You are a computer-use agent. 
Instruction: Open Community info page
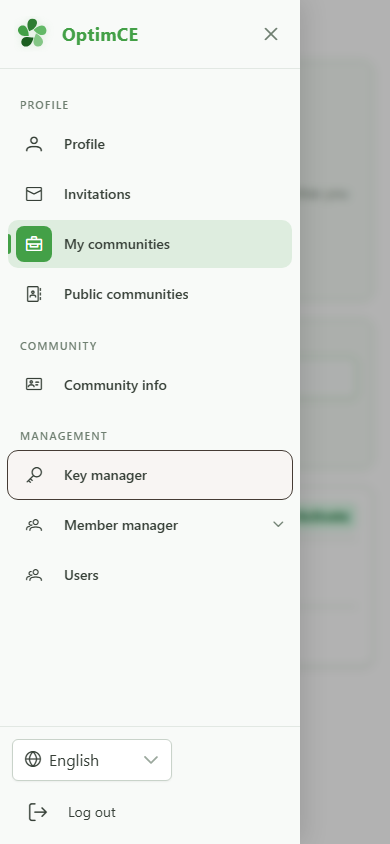[x=150, y=385]
